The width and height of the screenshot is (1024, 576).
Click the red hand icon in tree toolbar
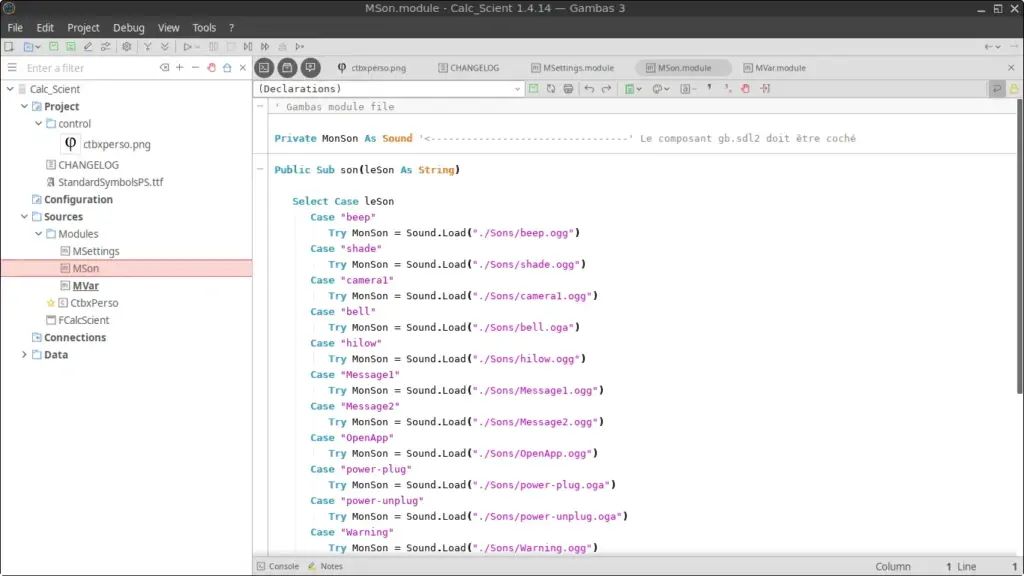211,67
